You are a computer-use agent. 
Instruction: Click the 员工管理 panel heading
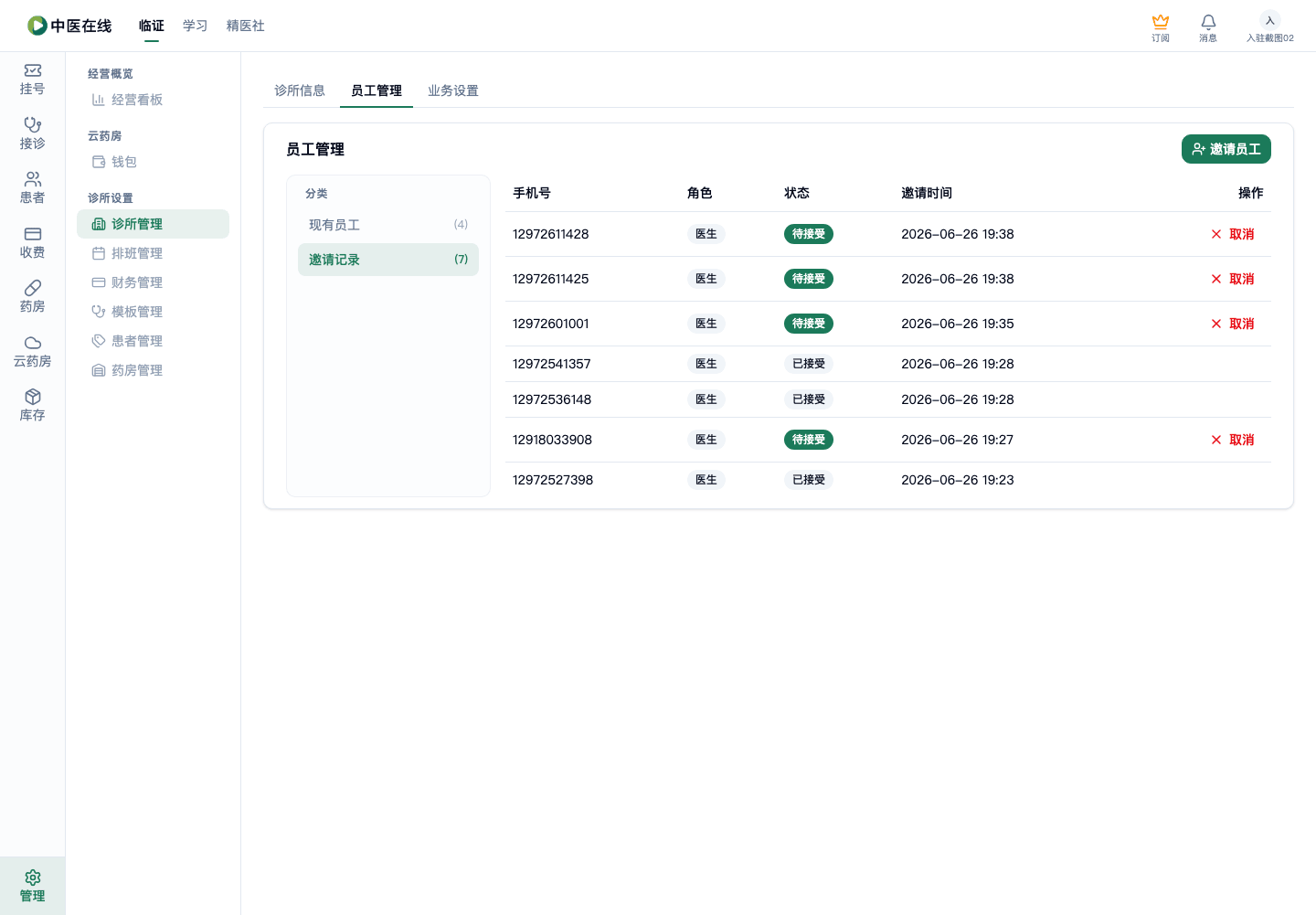click(x=315, y=149)
